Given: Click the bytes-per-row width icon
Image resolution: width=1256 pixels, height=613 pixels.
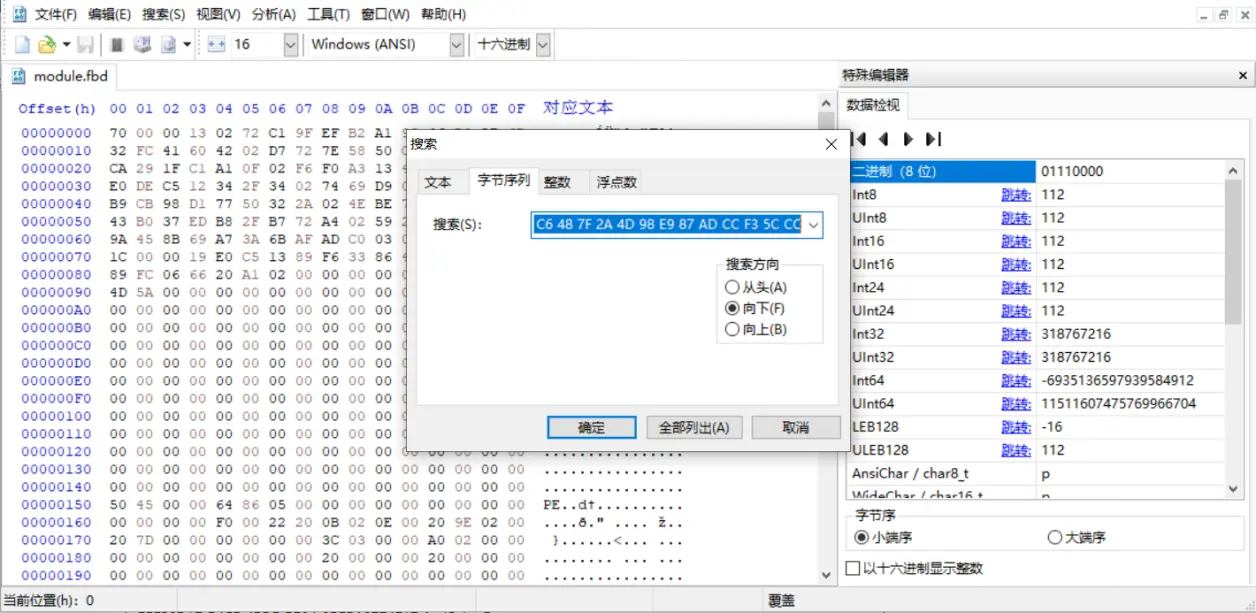Looking at the screenshot, I should 216,45.
